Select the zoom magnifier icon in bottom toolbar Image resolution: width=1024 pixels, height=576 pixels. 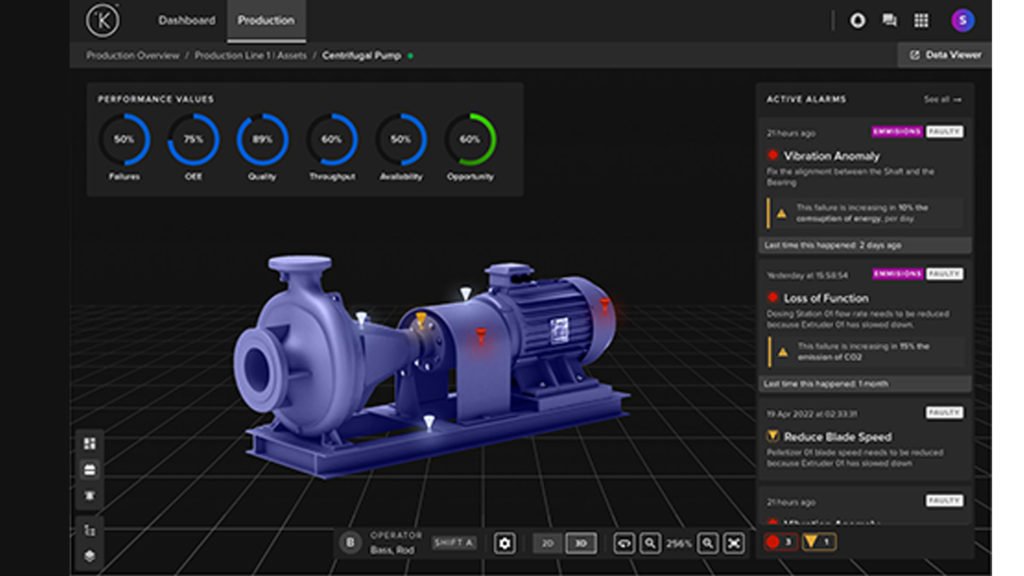(x=648, y=543)
